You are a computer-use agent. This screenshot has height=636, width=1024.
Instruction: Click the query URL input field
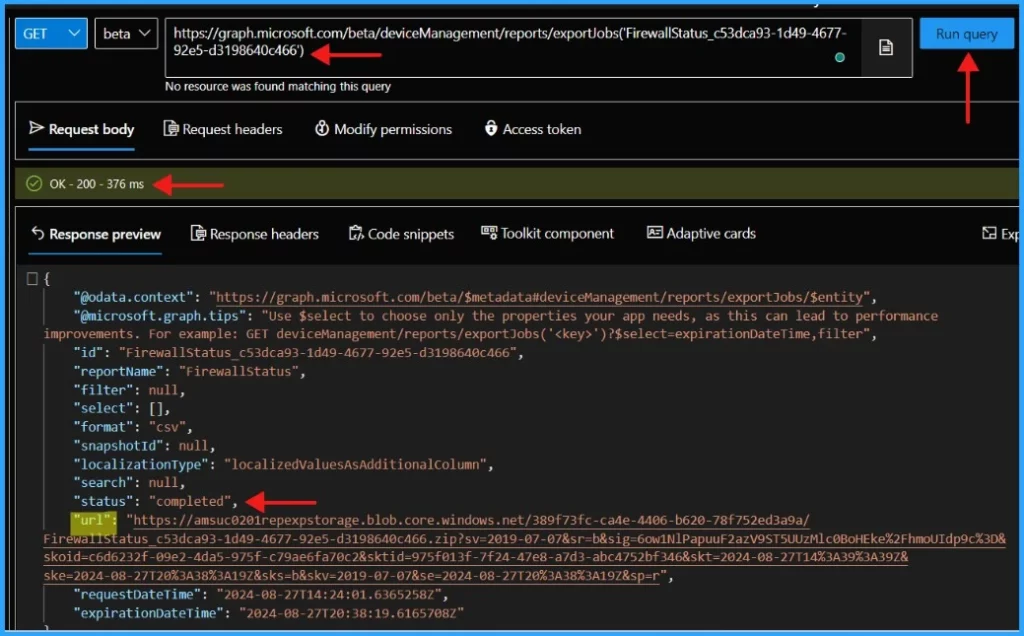[x=513, y=48]
